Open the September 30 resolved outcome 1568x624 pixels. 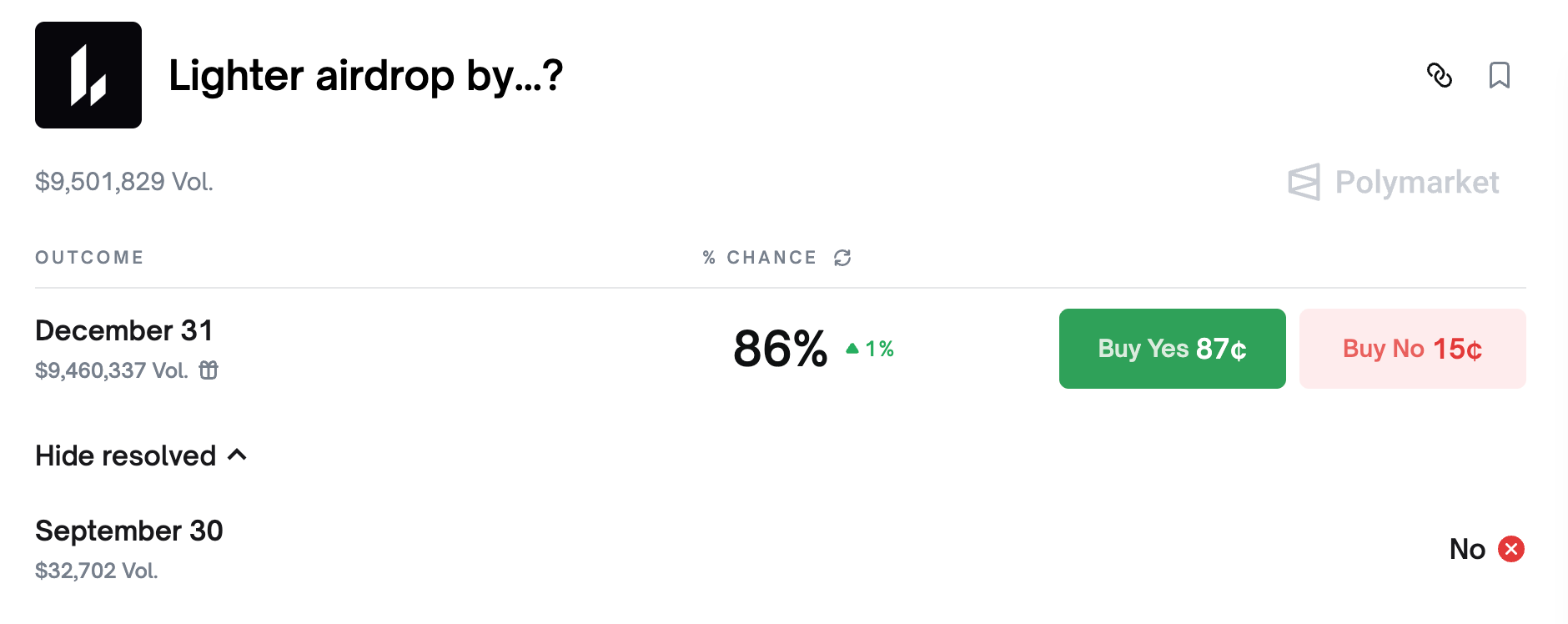click(x=129, y=531)
